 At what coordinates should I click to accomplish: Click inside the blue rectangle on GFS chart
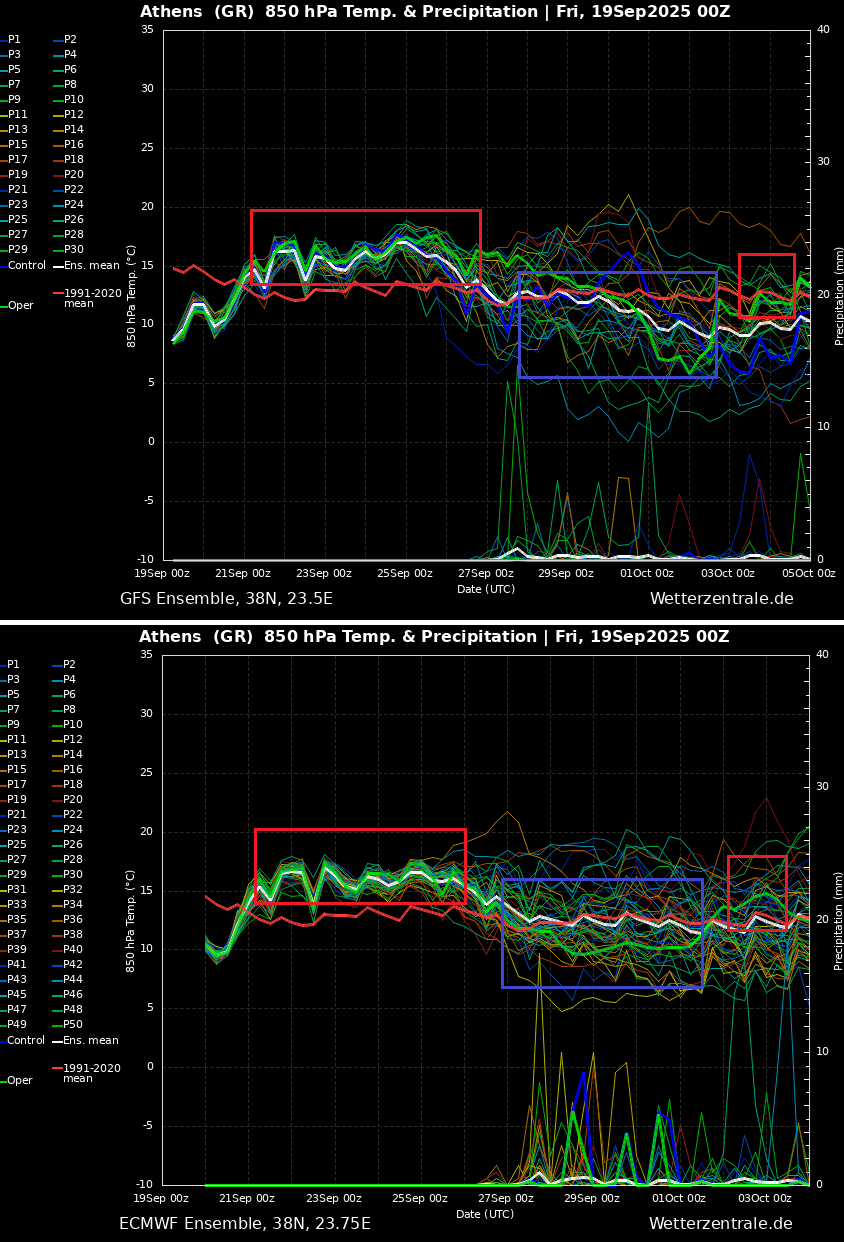[617, 325]
